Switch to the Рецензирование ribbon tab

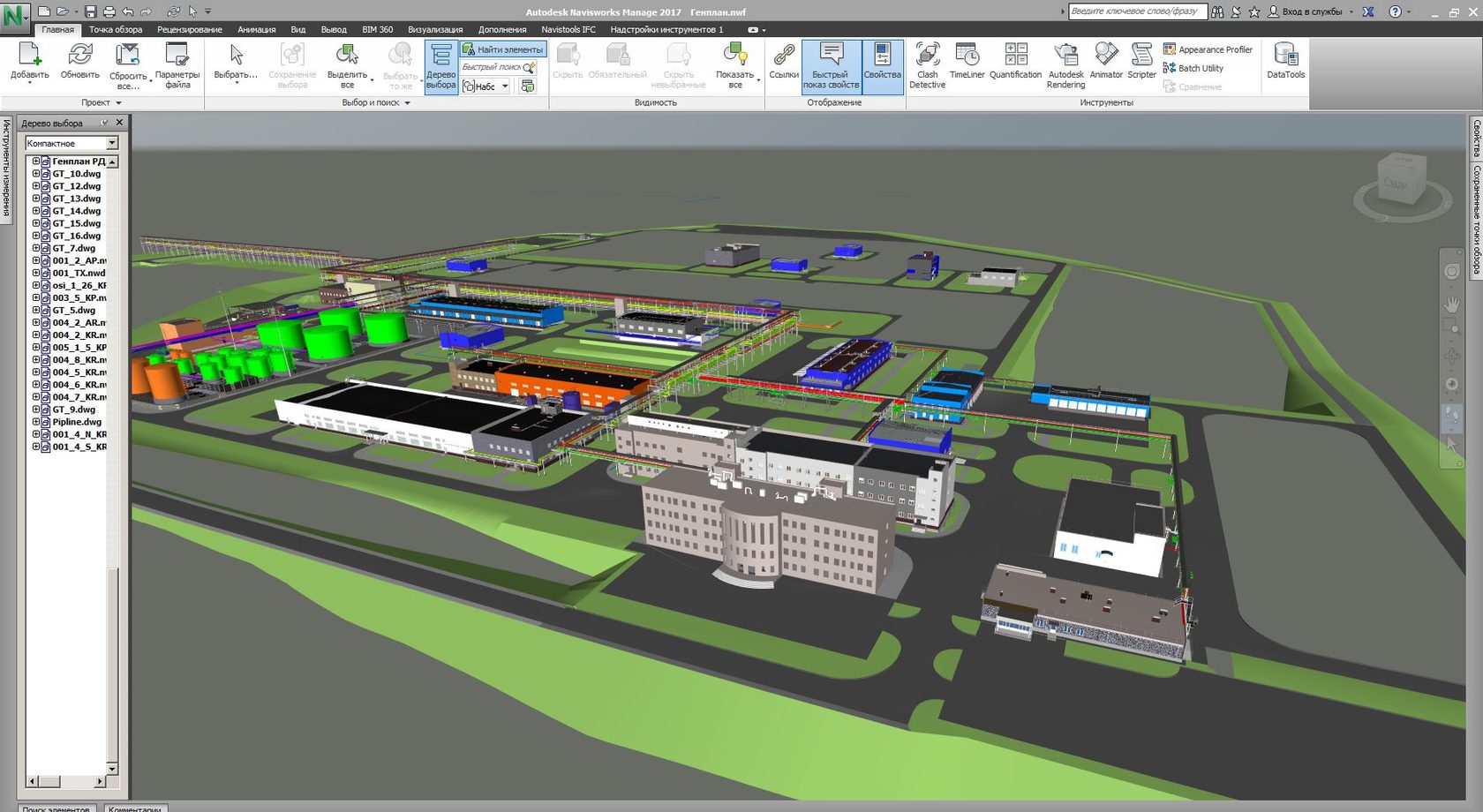[x=190, y=29]
